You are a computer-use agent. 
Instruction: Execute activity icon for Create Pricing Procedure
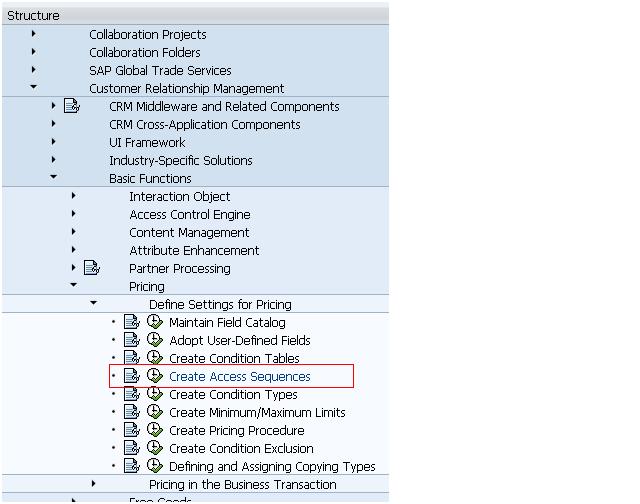[x=155, y=430]
